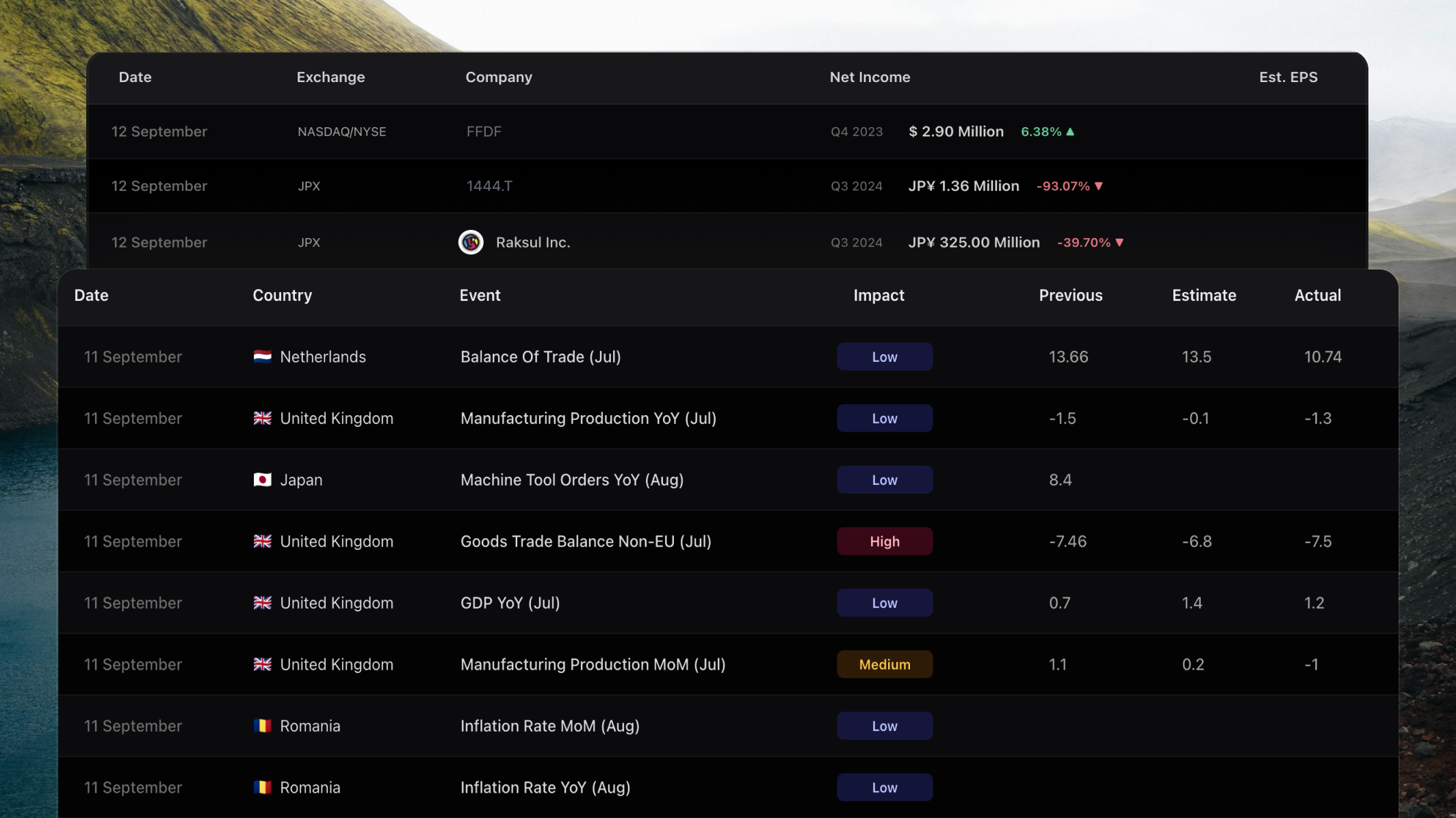Click the -39.70% change percentage
Image resolution: width=1456 pixels, height=818 pixels.
[x=1084, y=242]
